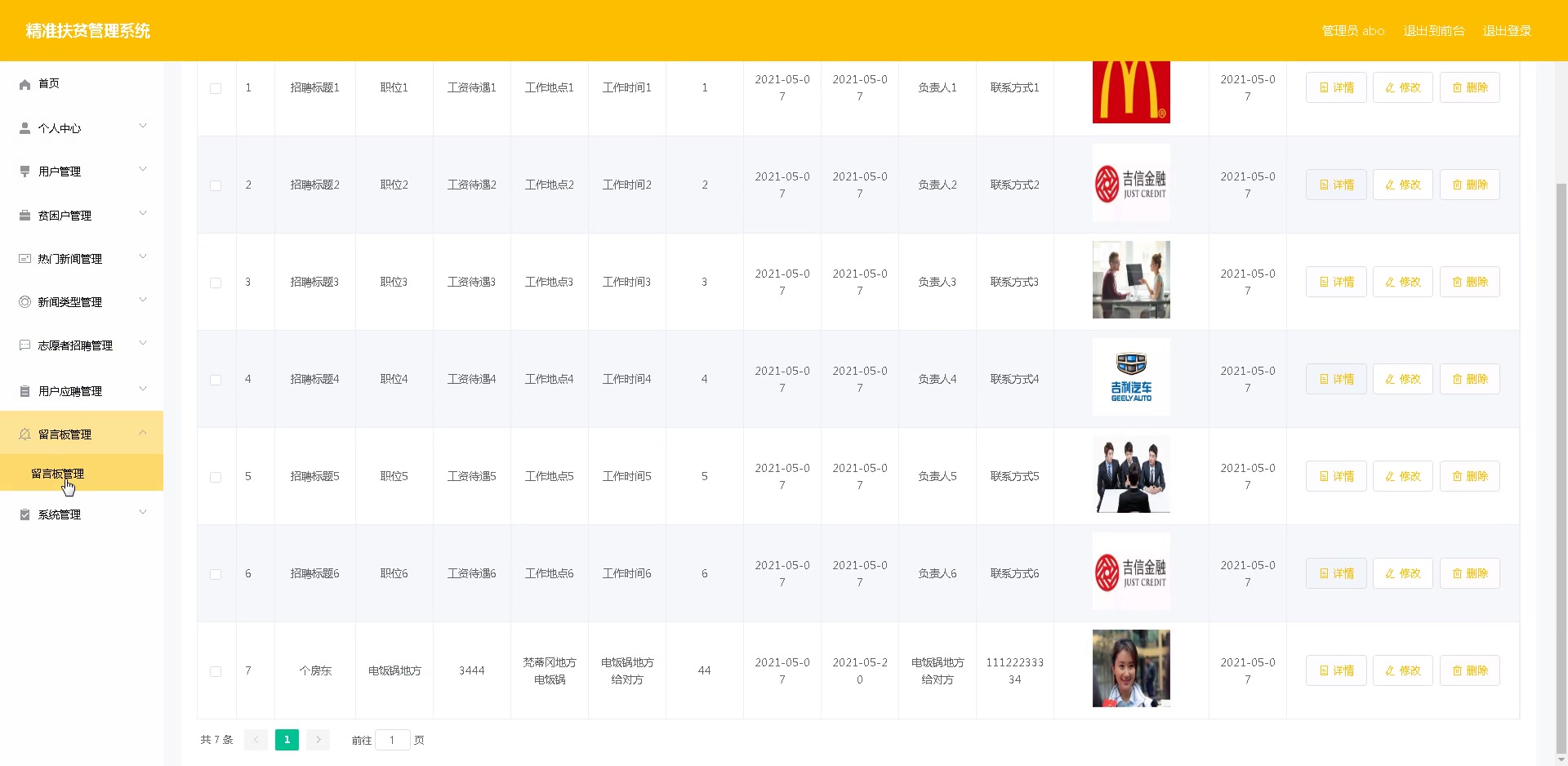Expand the 用户管理 menu chevron
Screen dimensions: 1568x766
coord(143,169)
